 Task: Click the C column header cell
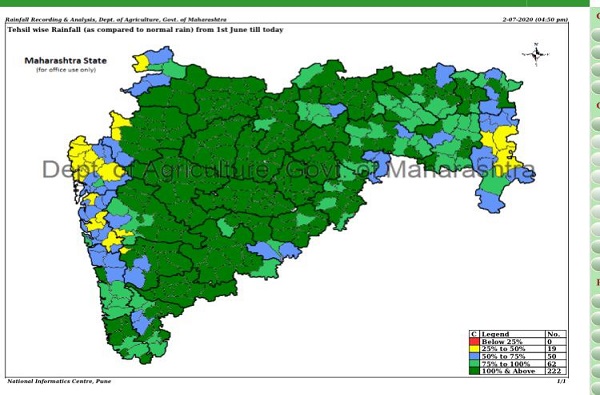coord(474,334)
